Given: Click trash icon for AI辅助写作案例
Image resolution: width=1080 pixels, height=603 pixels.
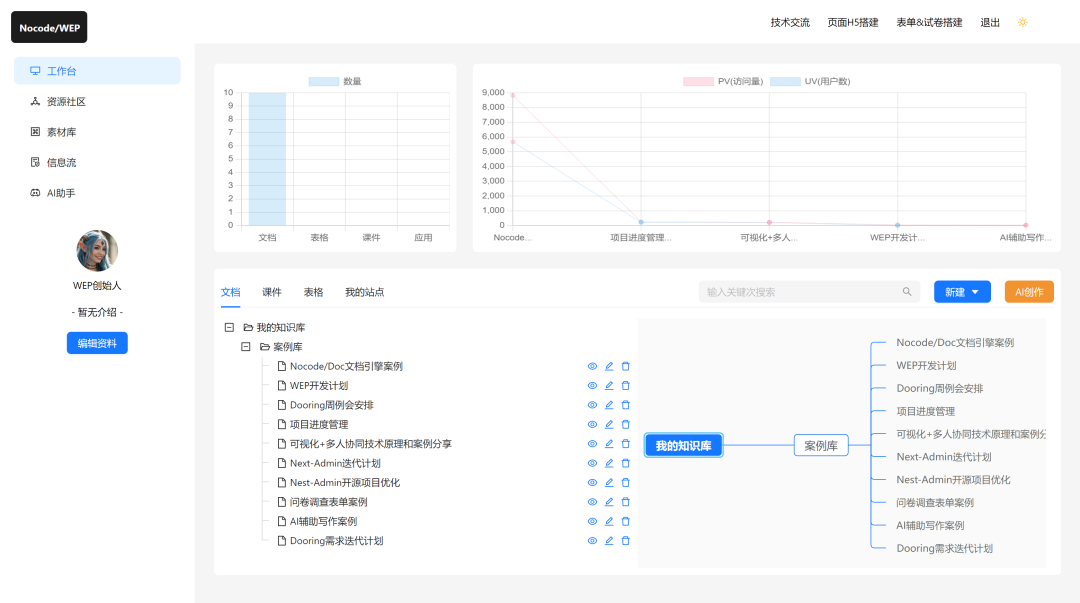Looking at the screenshot, I should click(x=626, y=521).
